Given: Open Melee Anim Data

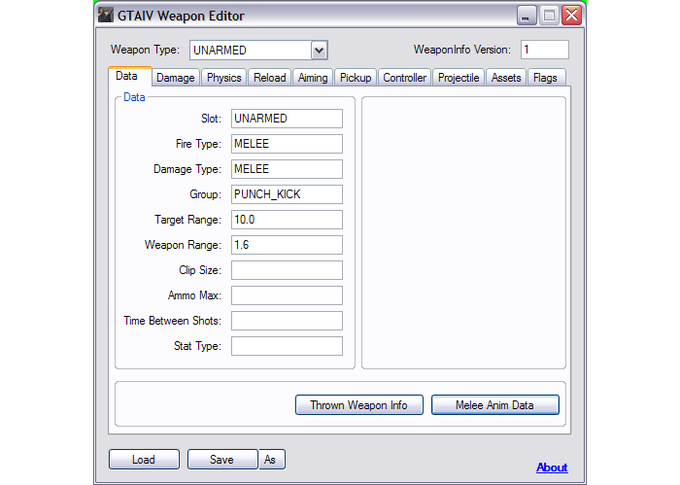Looking at the screenshot, I should (x=495, y=405).
